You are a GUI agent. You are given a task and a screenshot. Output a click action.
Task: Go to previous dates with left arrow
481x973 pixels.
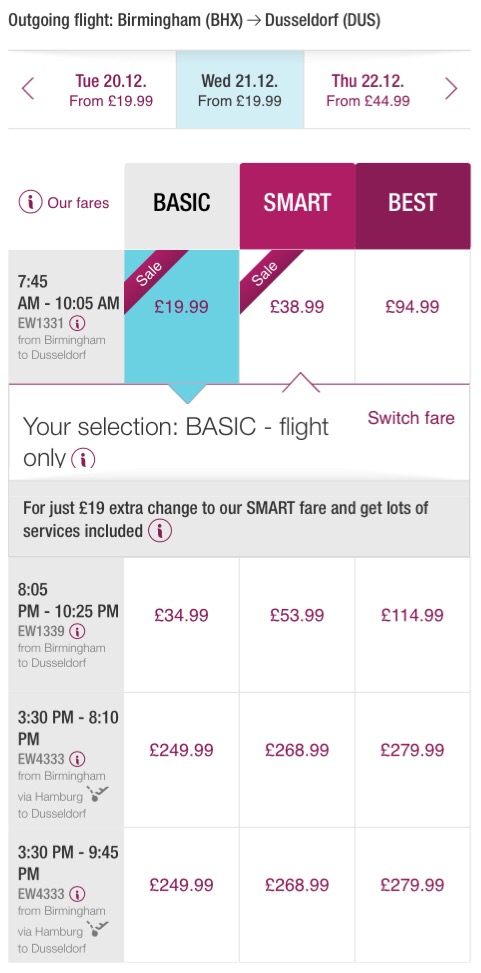(x=28, y=89)
